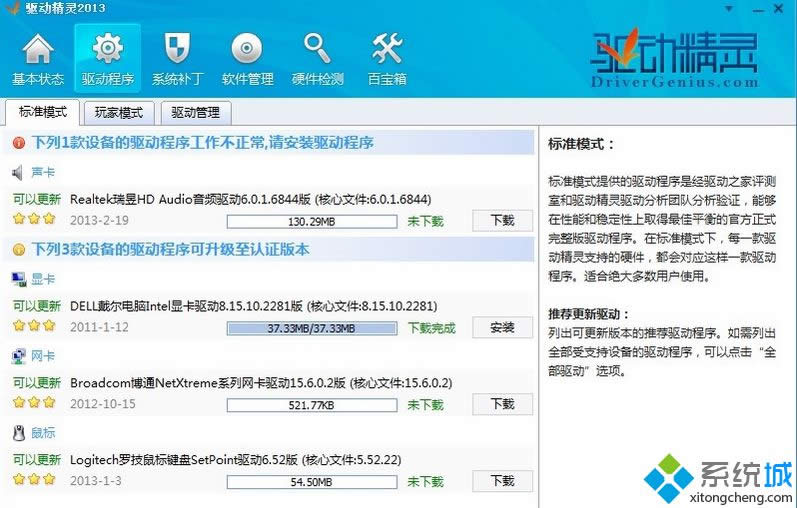Screen dimensions: 797x508
Task: Download the Broadcom NetXtreme driver
Action: point(502,404)
